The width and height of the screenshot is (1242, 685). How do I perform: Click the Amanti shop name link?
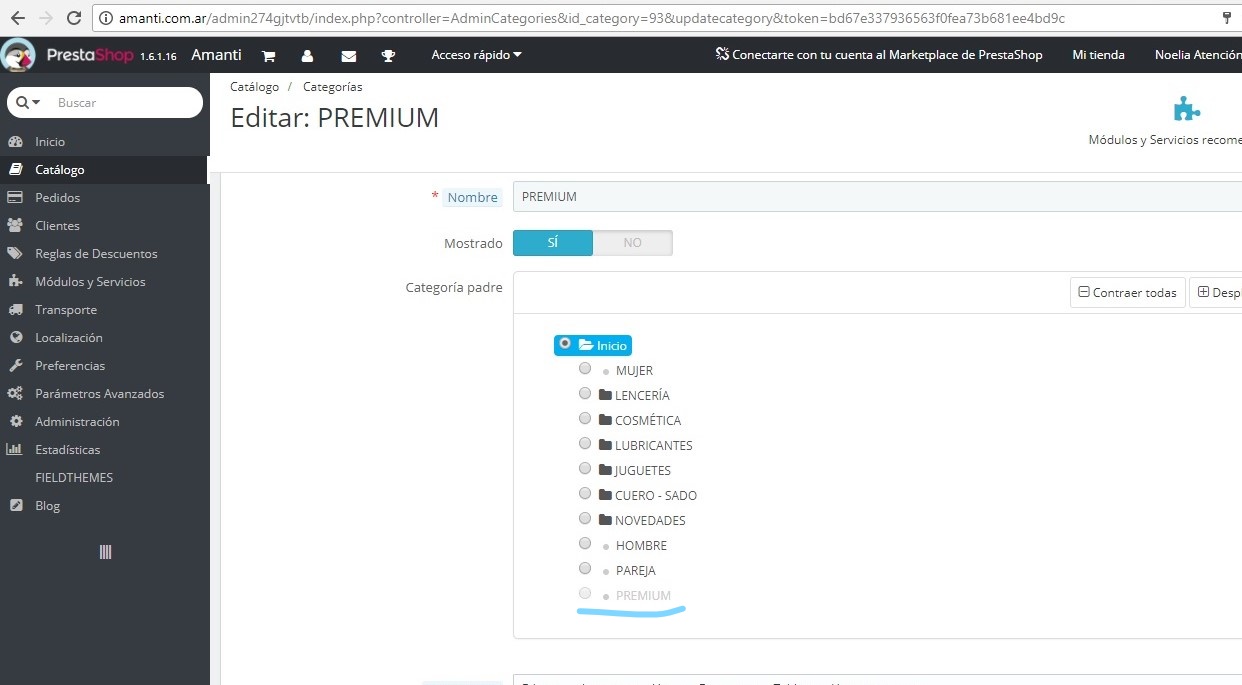coord(216,55)
